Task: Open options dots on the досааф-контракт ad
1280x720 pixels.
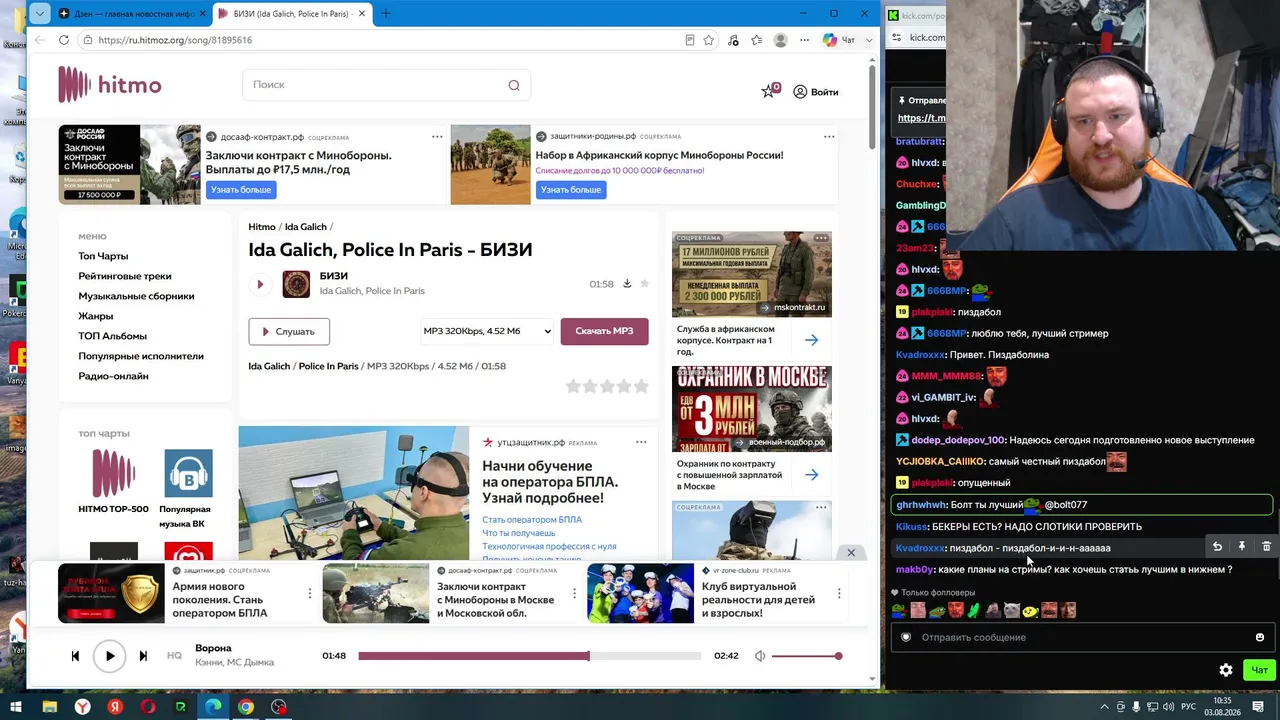Action: pyautogui.click(x=437, y=137)
